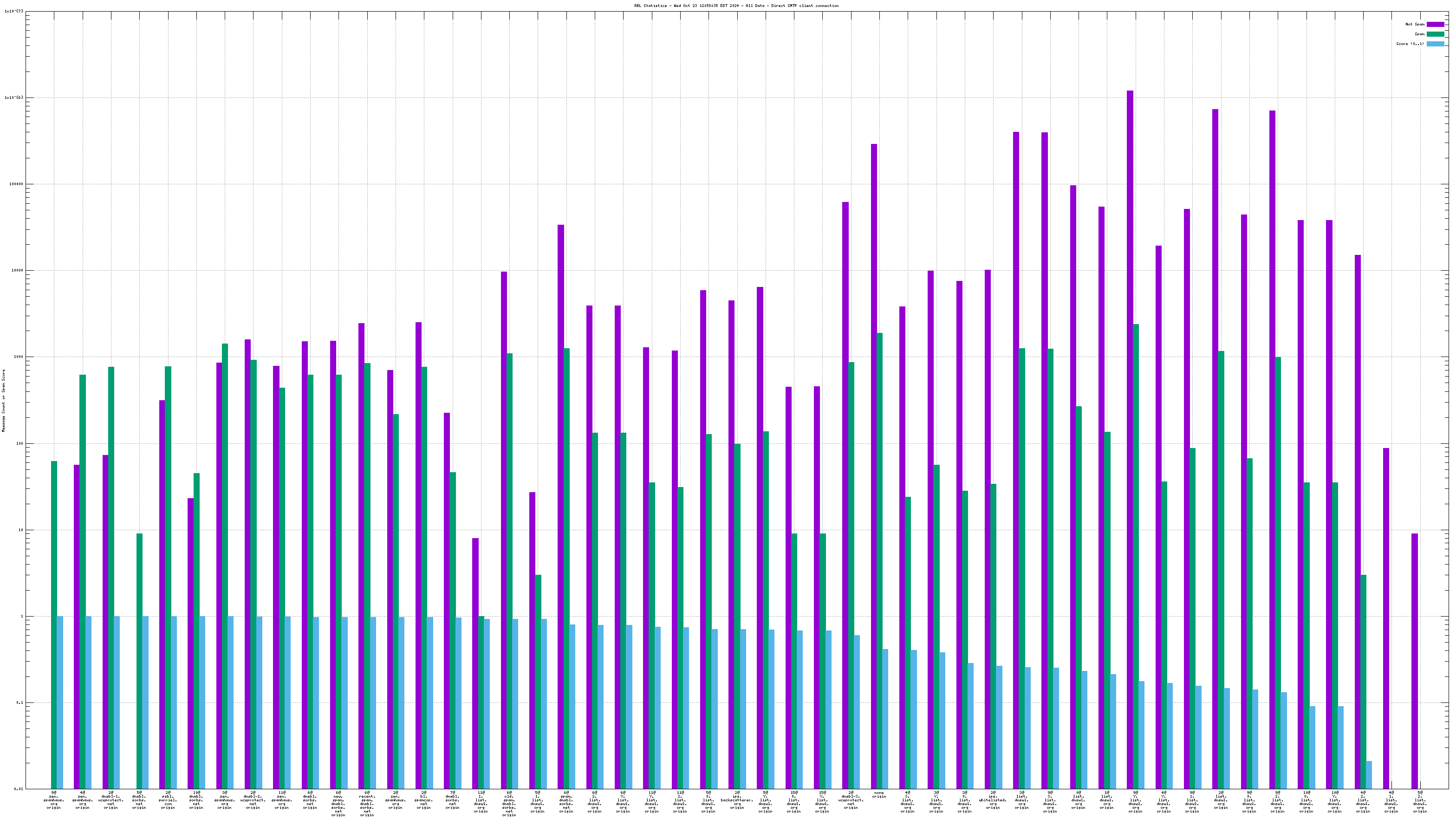This screenshot has height=819, width=1456.
Task: Click the 1x10^(7) y-axis tick label
Action: pyautogui.click(x=14, y=11)
